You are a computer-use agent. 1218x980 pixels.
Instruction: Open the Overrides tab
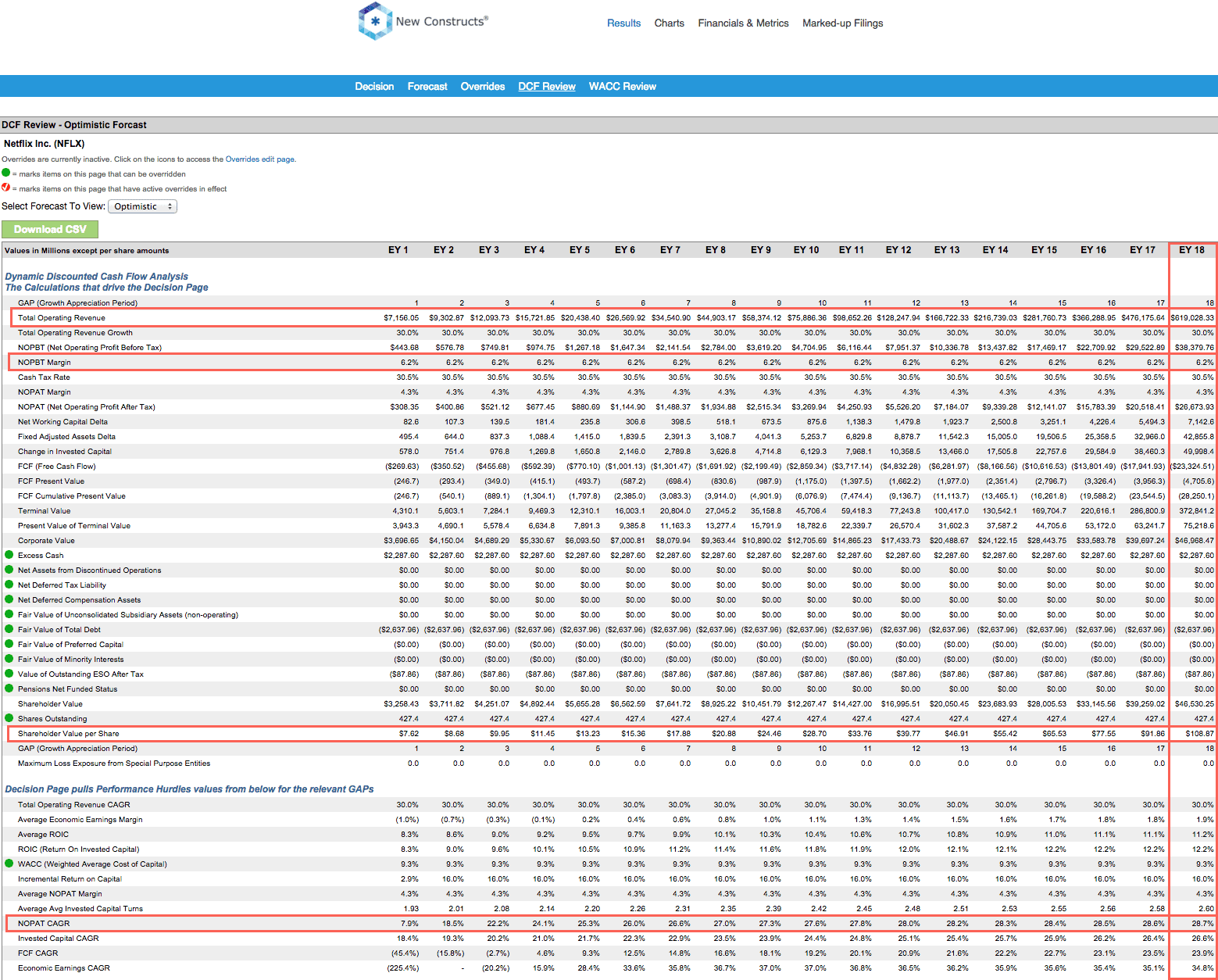(x=483, y=87)
